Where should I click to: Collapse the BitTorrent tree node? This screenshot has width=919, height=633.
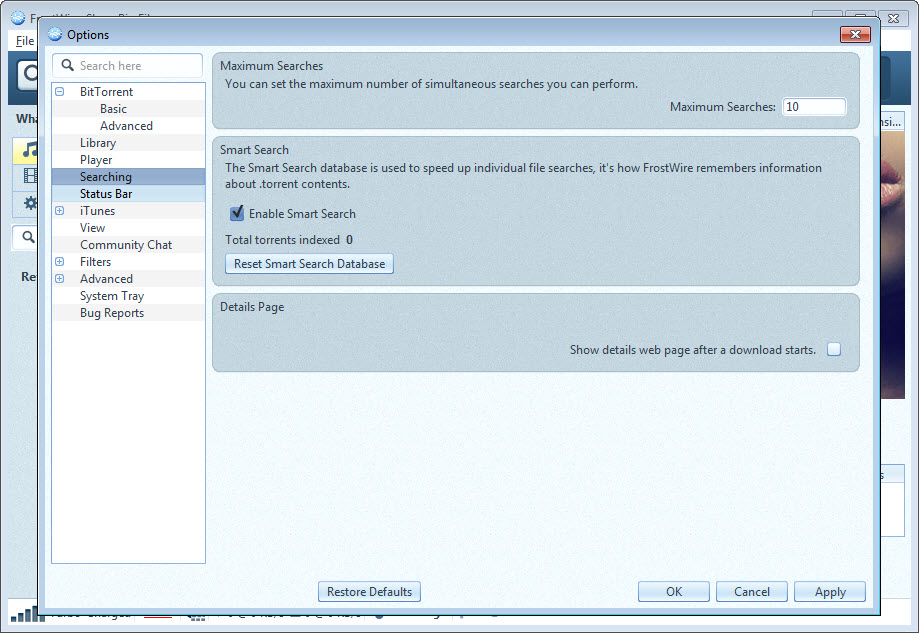coord(60,91)
